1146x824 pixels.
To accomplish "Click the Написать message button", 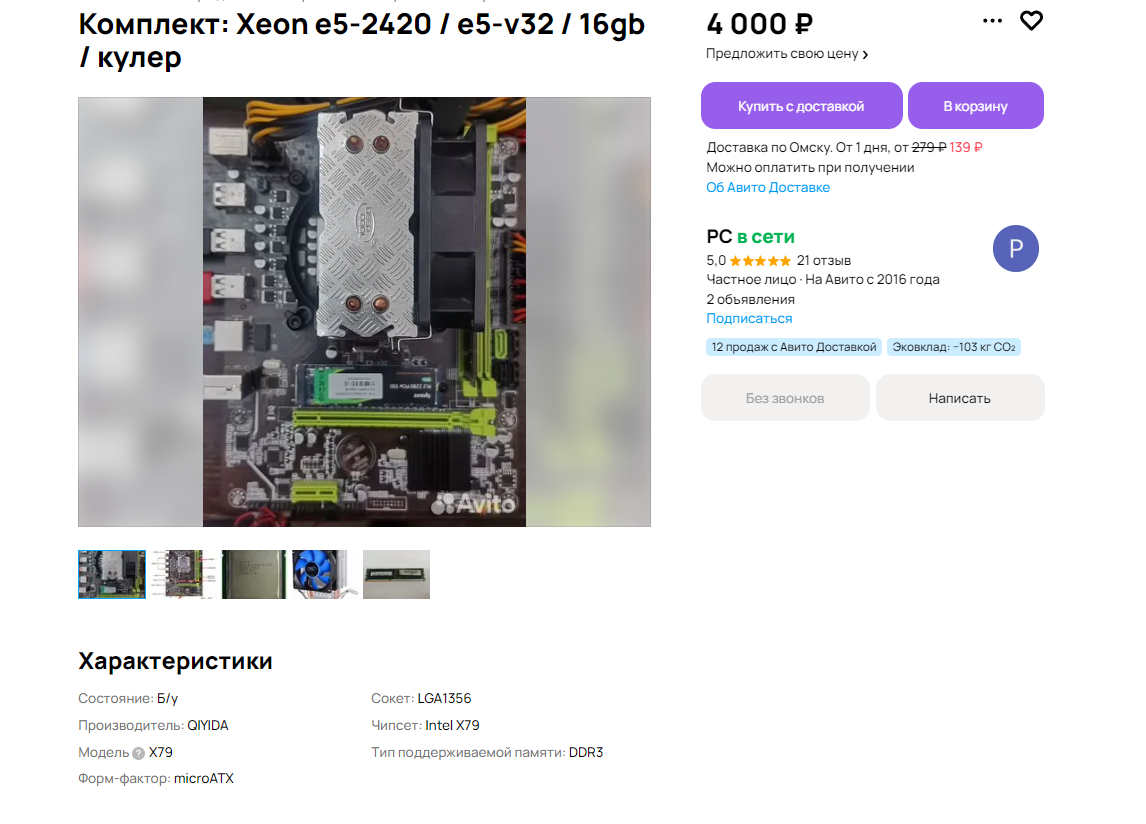I will click(x=960, y=398).
